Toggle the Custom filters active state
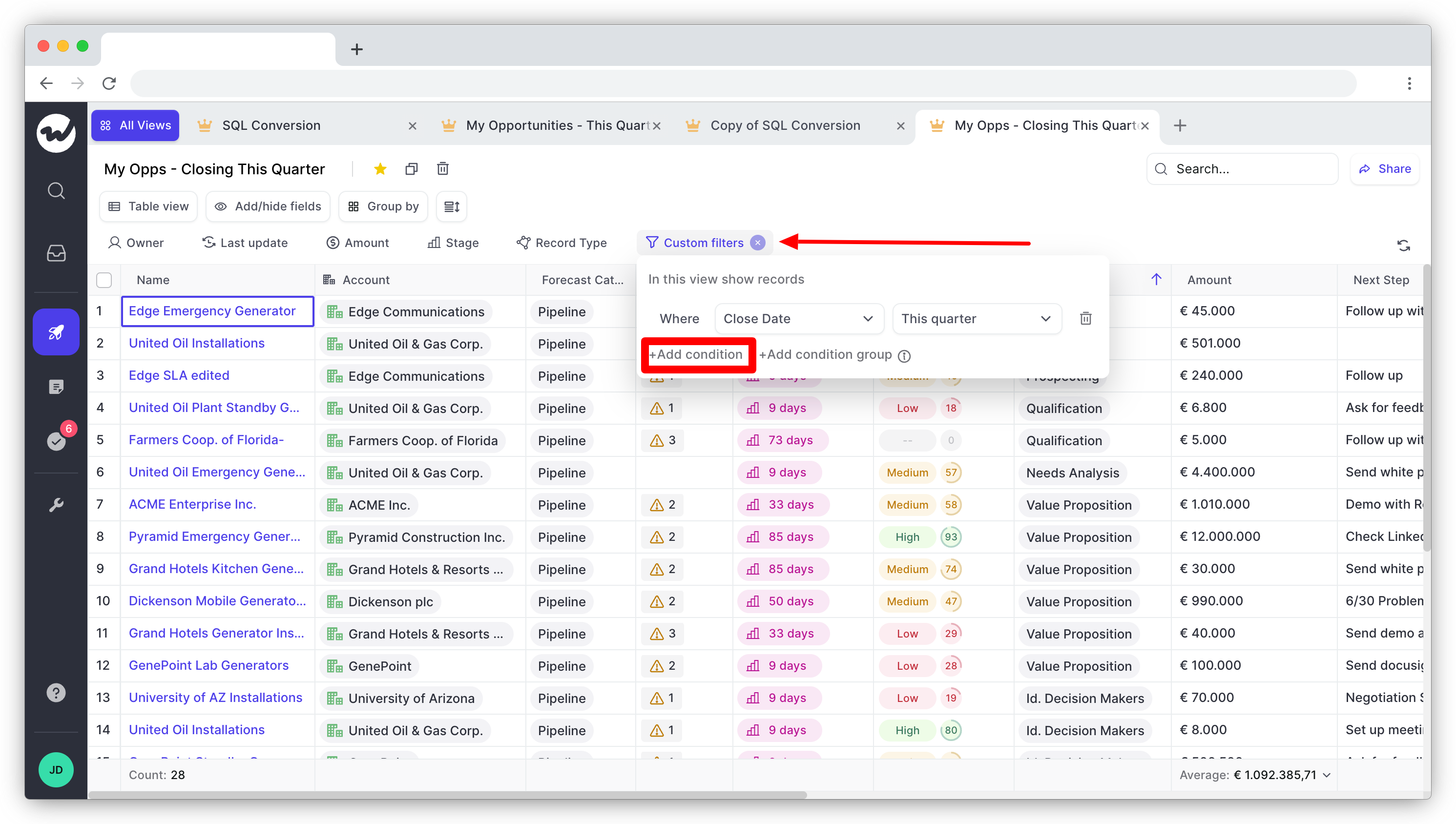 tap(758, 243)
